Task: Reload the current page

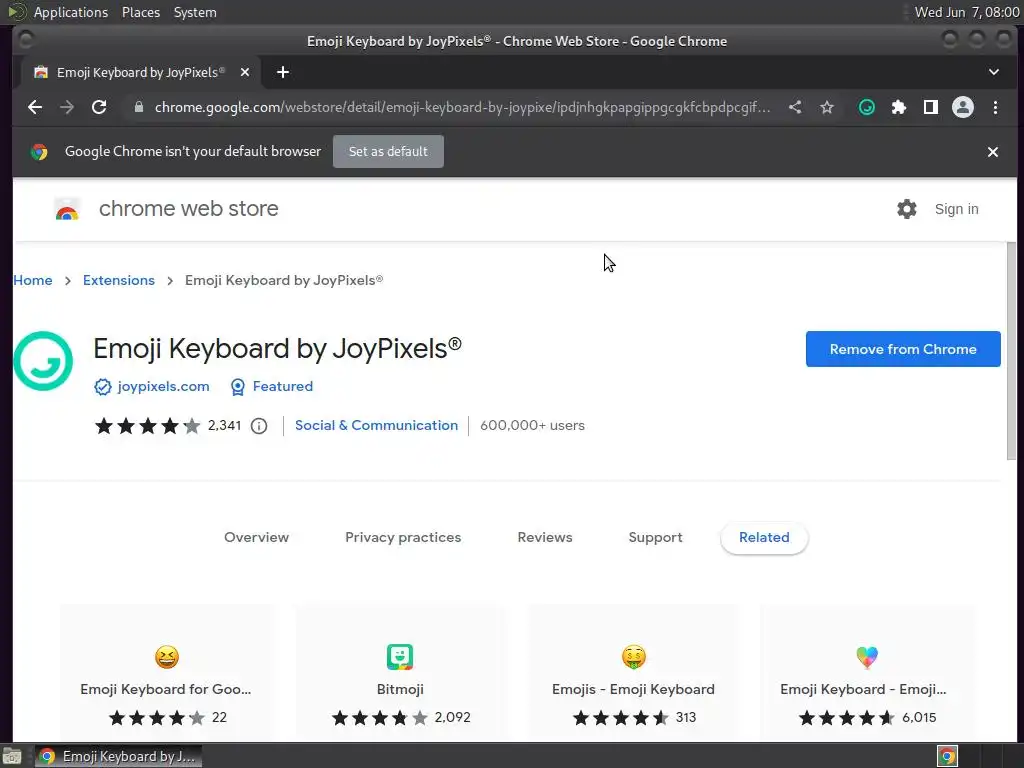Action: (99, 107)
